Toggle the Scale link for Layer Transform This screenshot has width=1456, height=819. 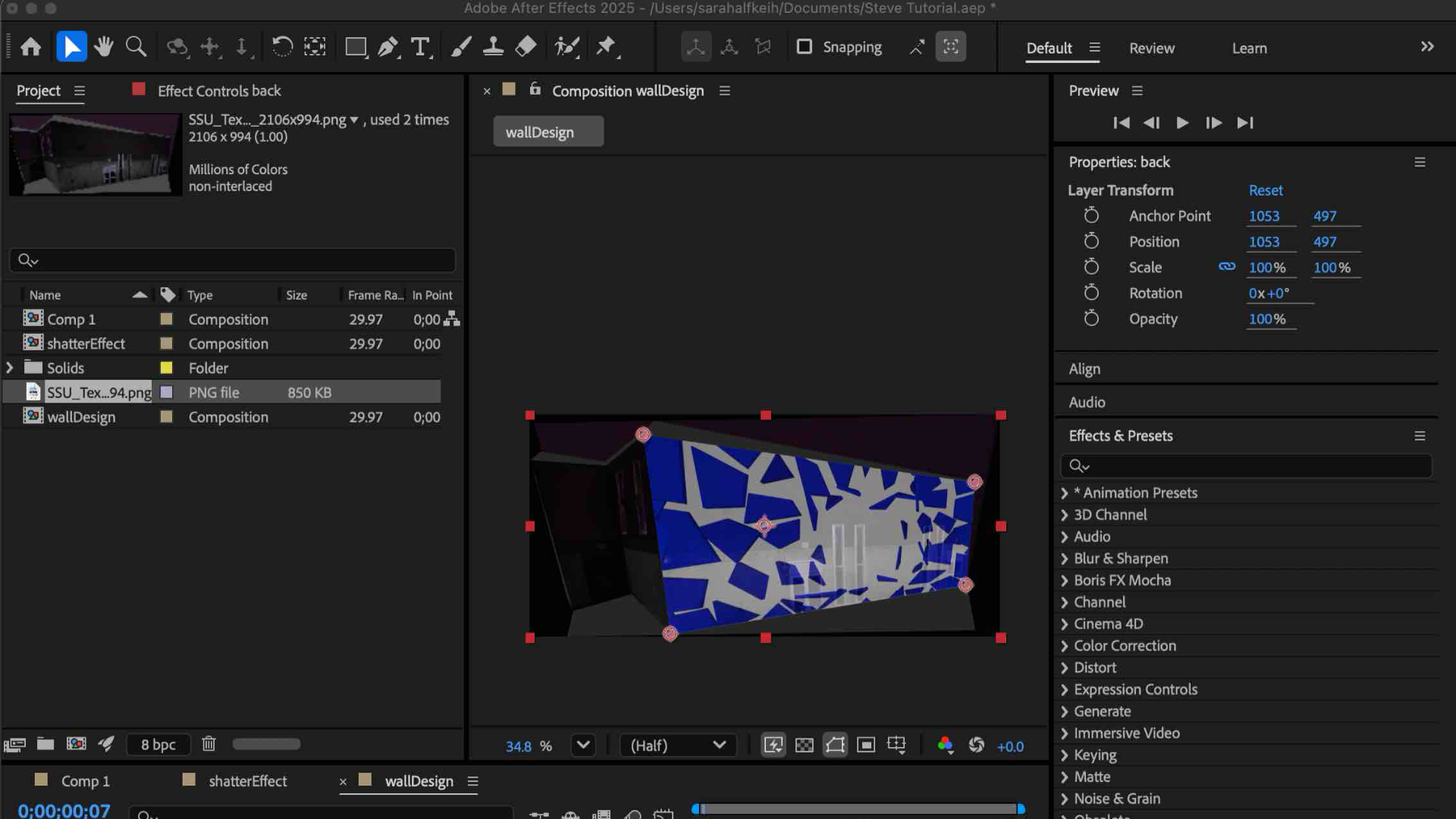coord(1226,267)
